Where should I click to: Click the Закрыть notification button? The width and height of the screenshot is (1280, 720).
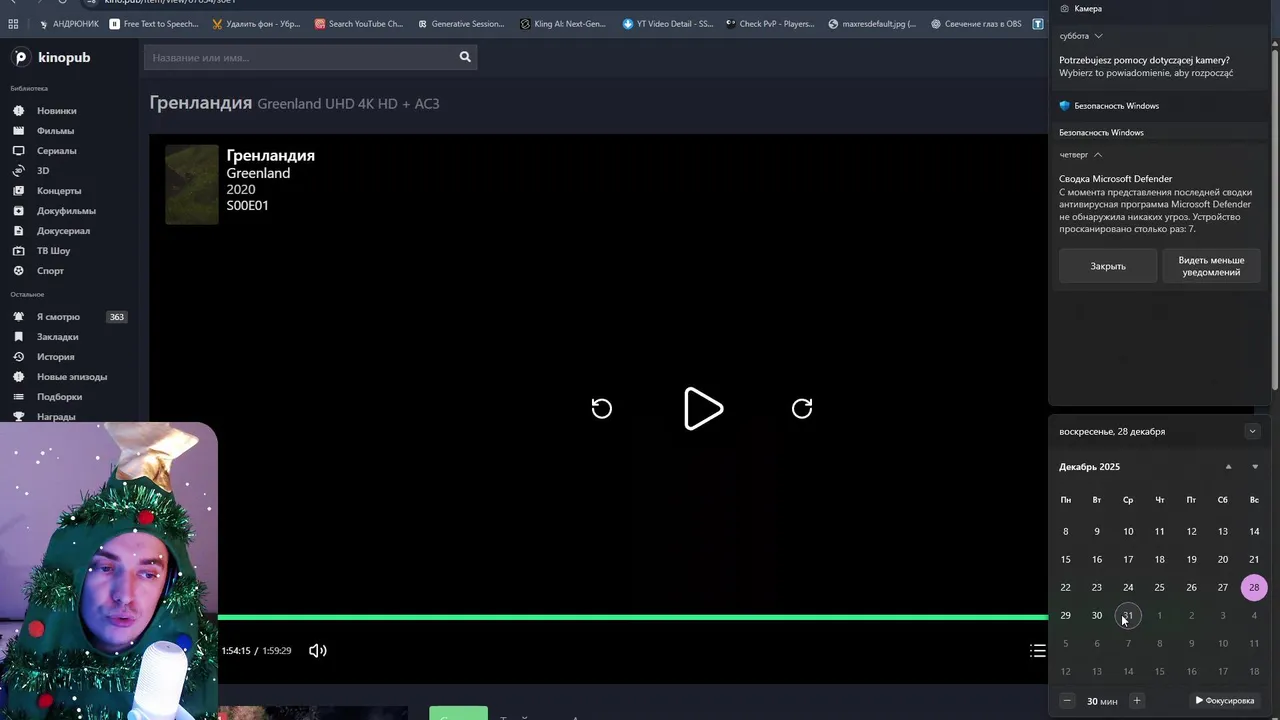click(x=1108, y=266)
